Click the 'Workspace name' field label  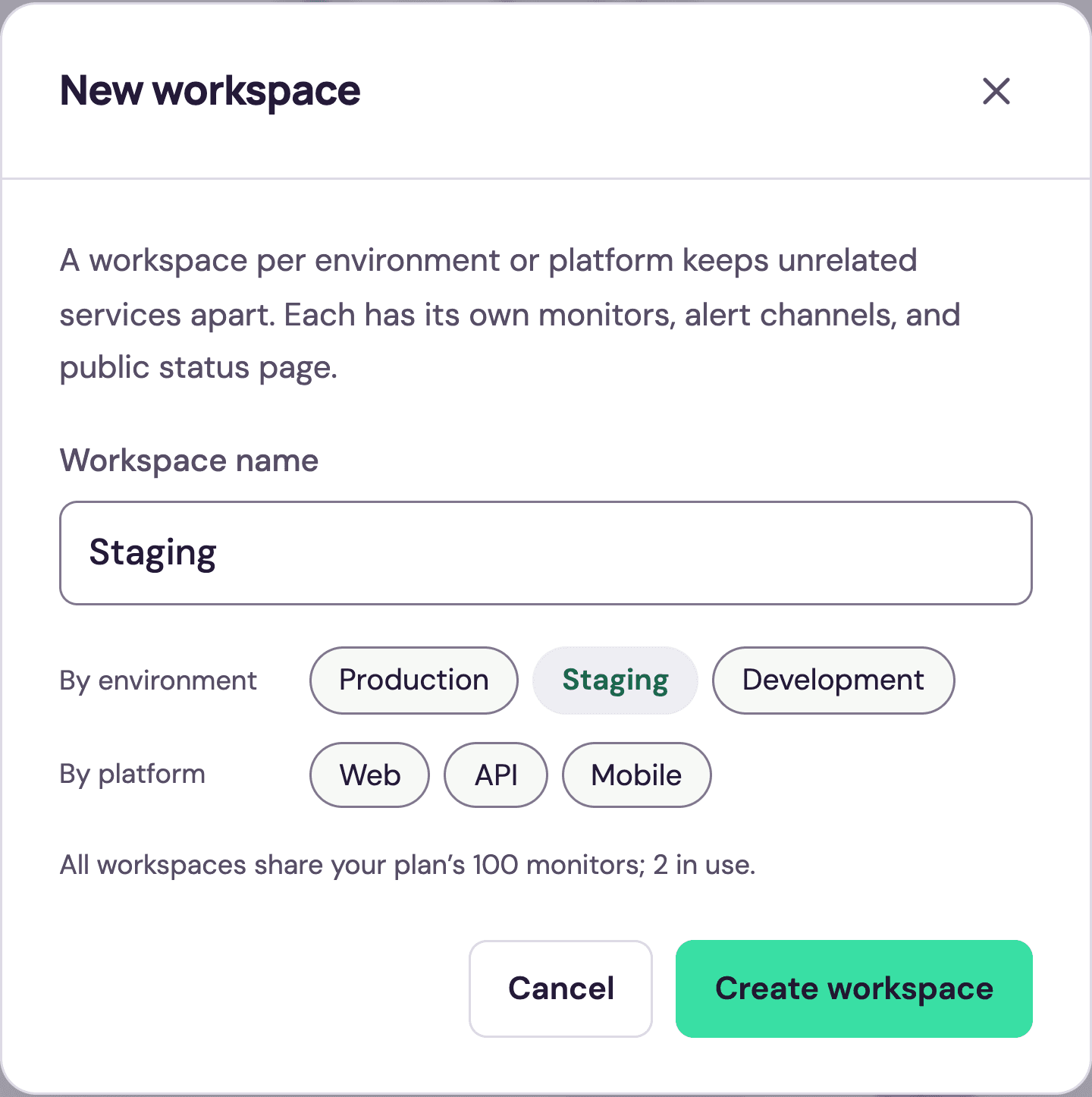pyautogui.click(x=189, y=460)
